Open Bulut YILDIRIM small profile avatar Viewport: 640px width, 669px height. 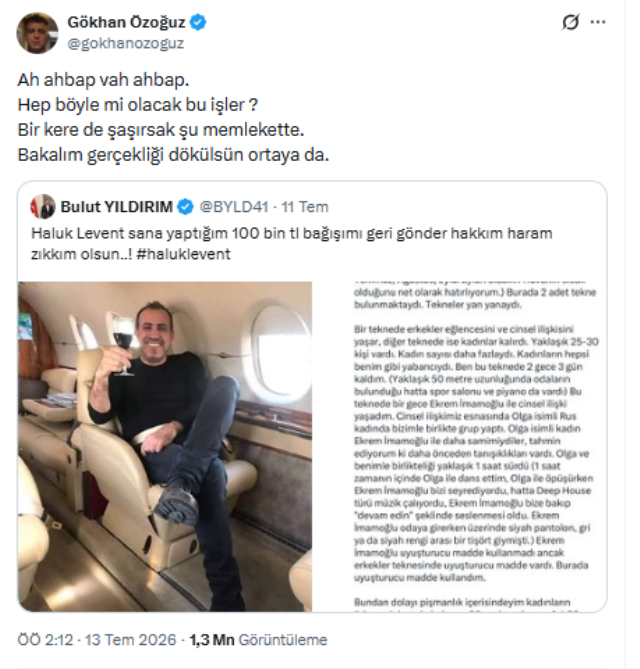pos(43,207)
